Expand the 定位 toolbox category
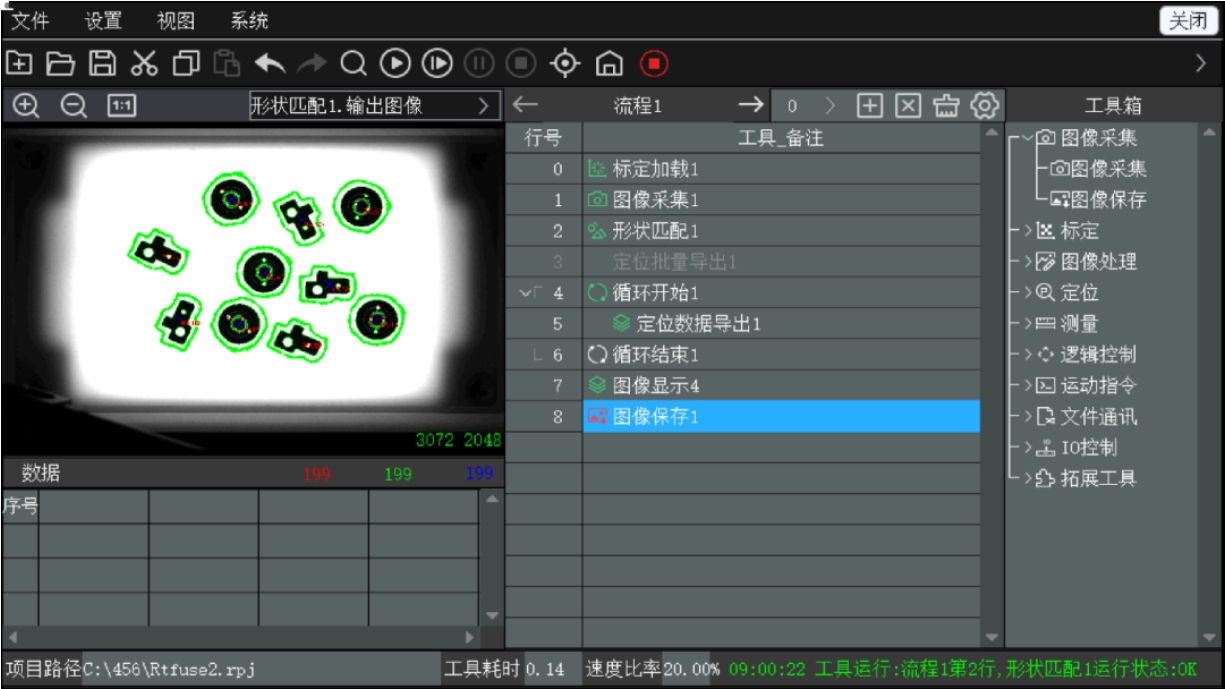Viewport: 1225px width, 689px height. point(1027,293)
